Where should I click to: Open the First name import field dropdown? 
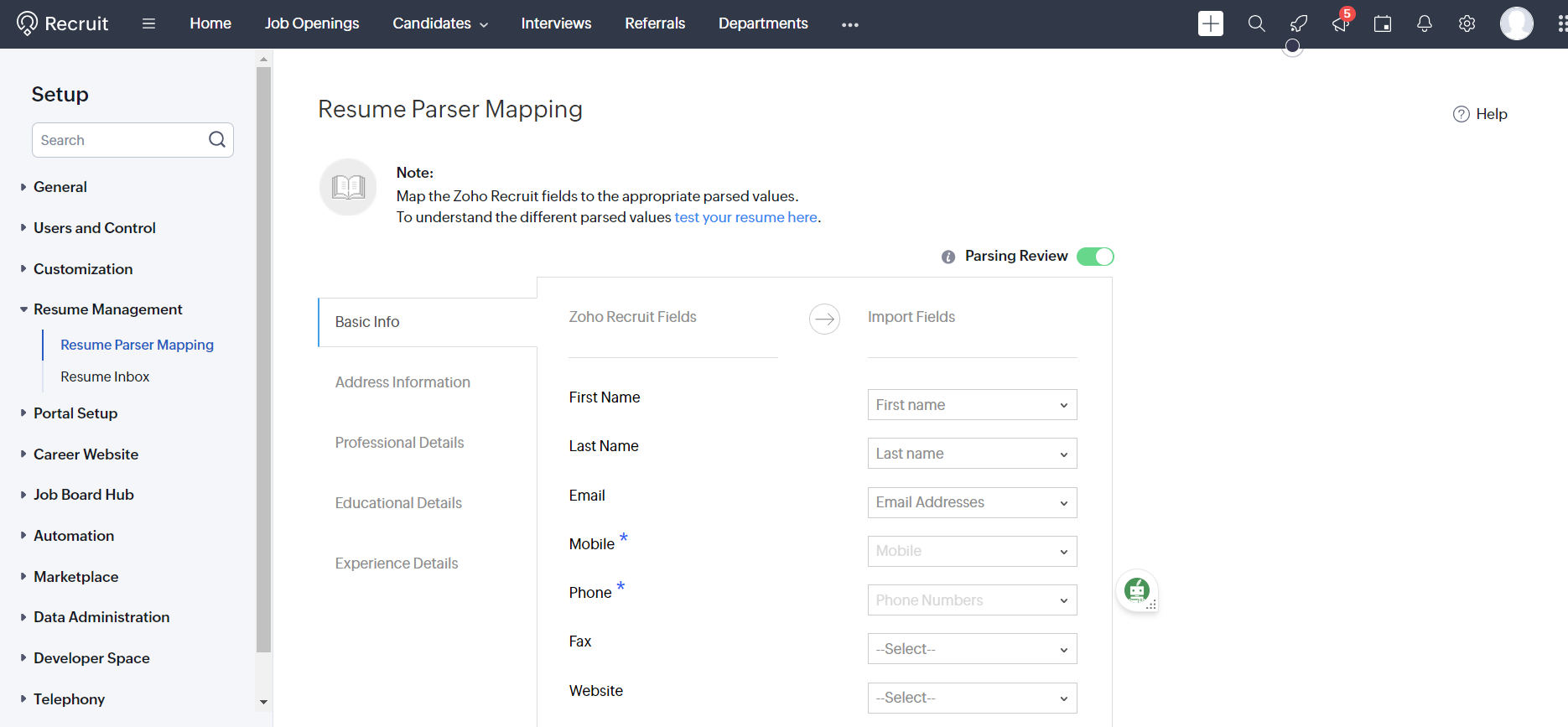[x=972, y=405]
